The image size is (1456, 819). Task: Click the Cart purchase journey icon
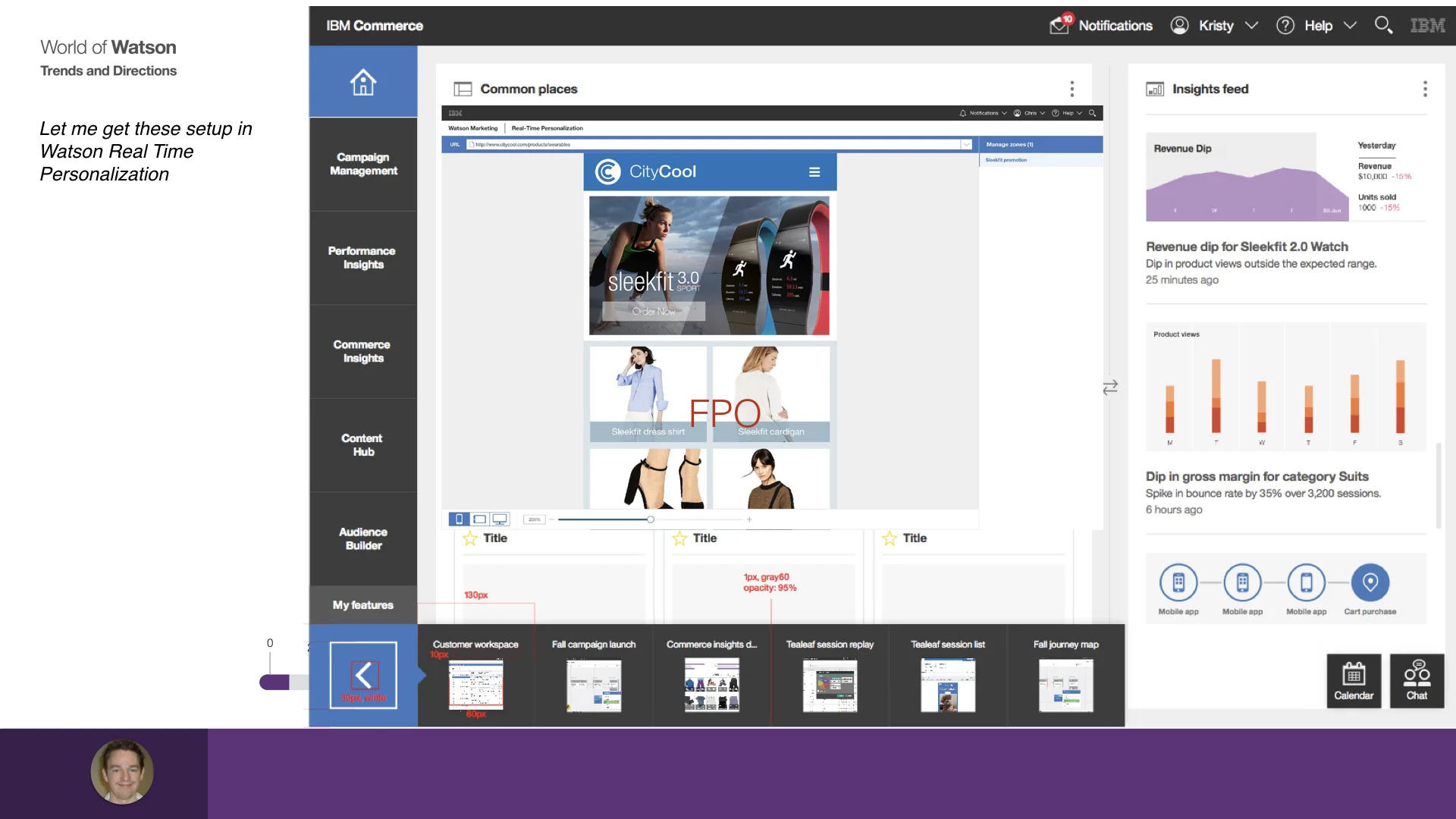click(1370, 582)
